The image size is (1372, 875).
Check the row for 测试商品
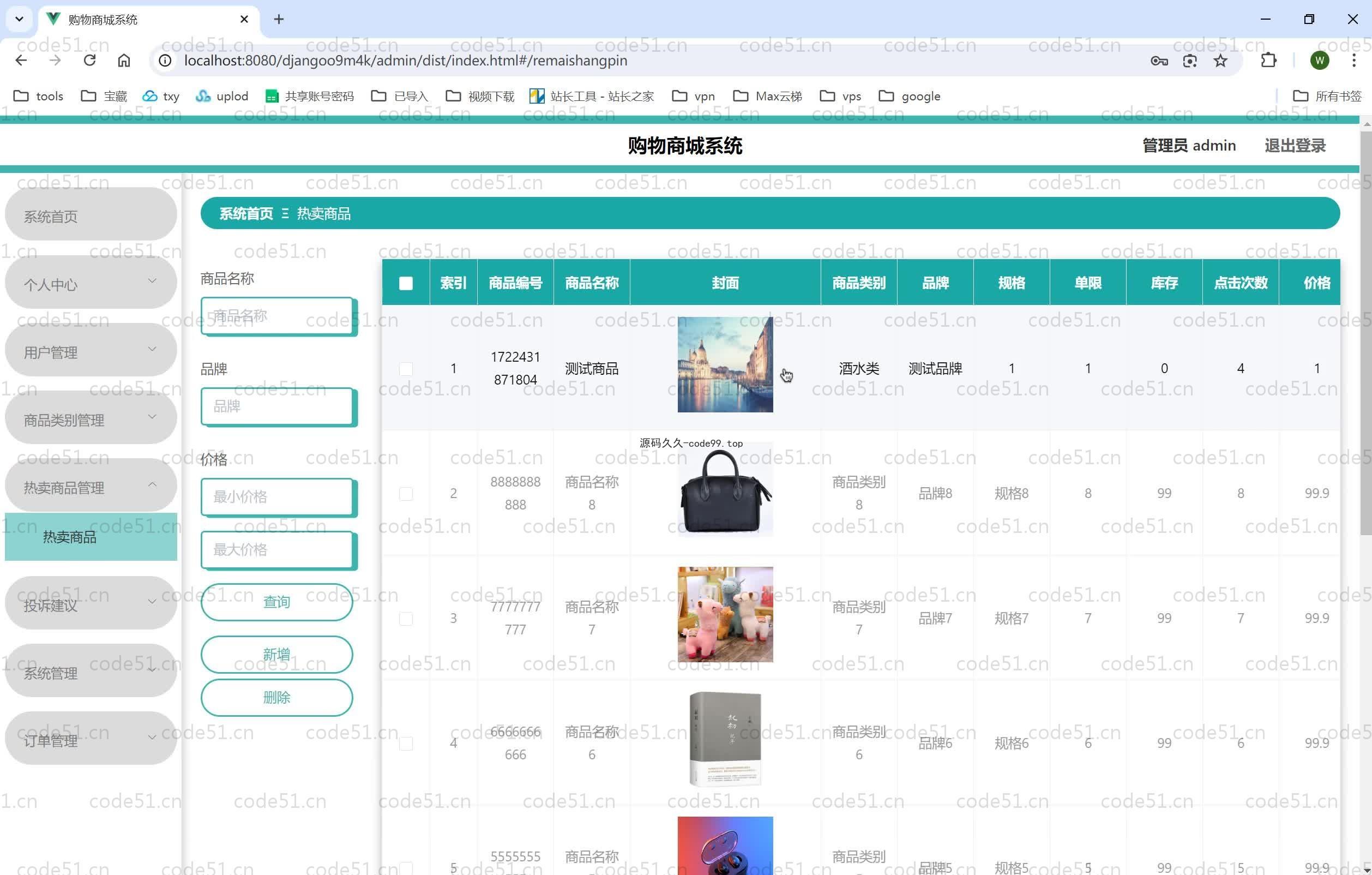pos(406,369)
